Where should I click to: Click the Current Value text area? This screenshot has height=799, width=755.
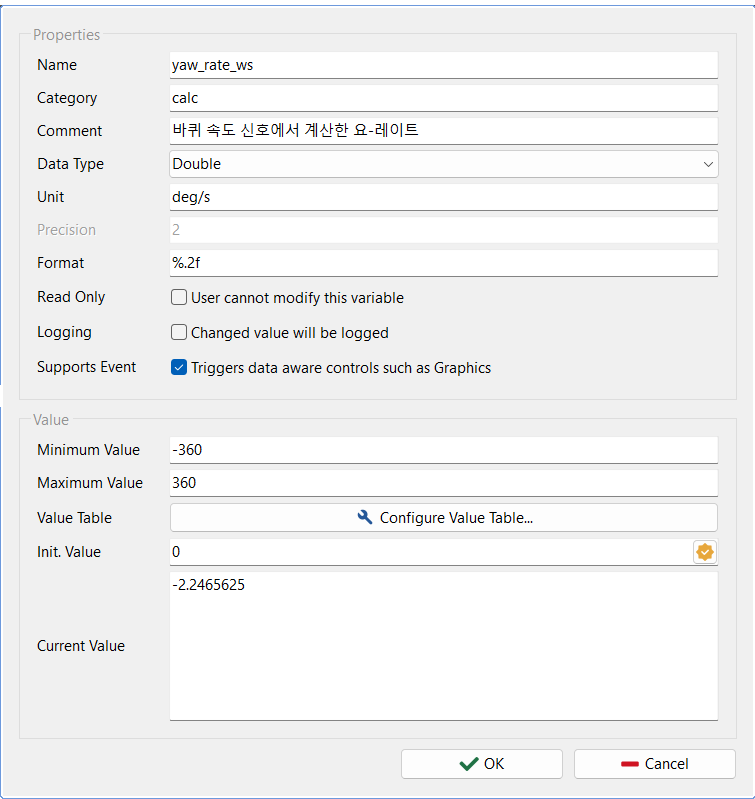pyautogui.click(x=444, y=646)
